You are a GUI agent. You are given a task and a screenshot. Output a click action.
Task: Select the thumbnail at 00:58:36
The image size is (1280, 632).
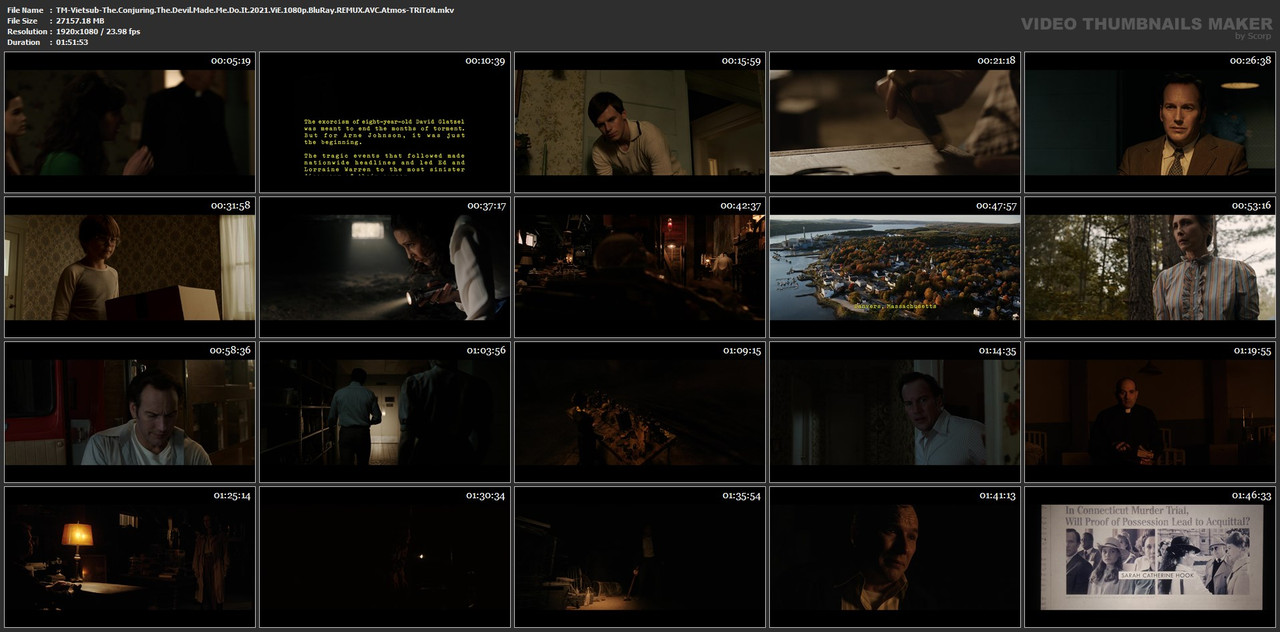(x=130, y=412)
